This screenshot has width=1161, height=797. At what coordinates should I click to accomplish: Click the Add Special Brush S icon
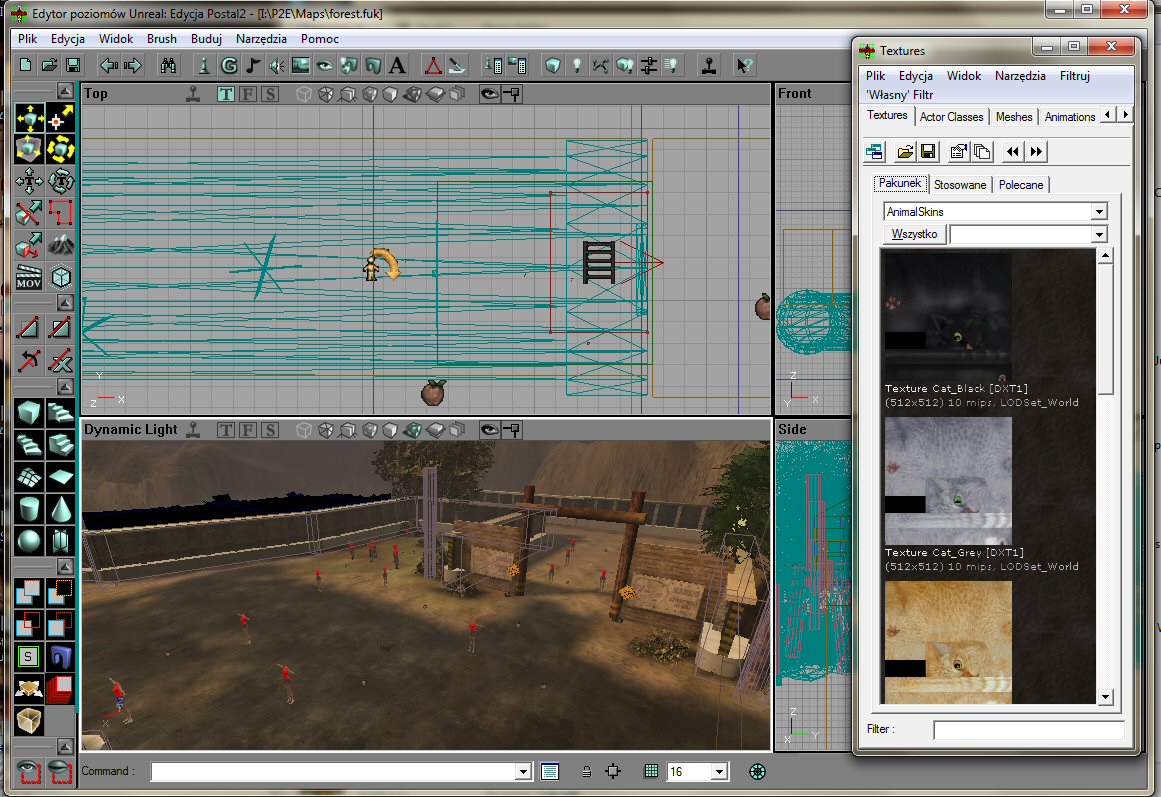click(29, 656)
